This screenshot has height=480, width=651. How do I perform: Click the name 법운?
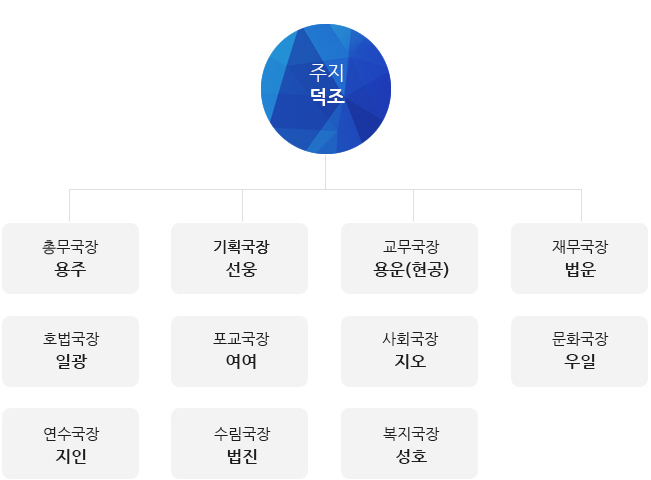(580, 269)
